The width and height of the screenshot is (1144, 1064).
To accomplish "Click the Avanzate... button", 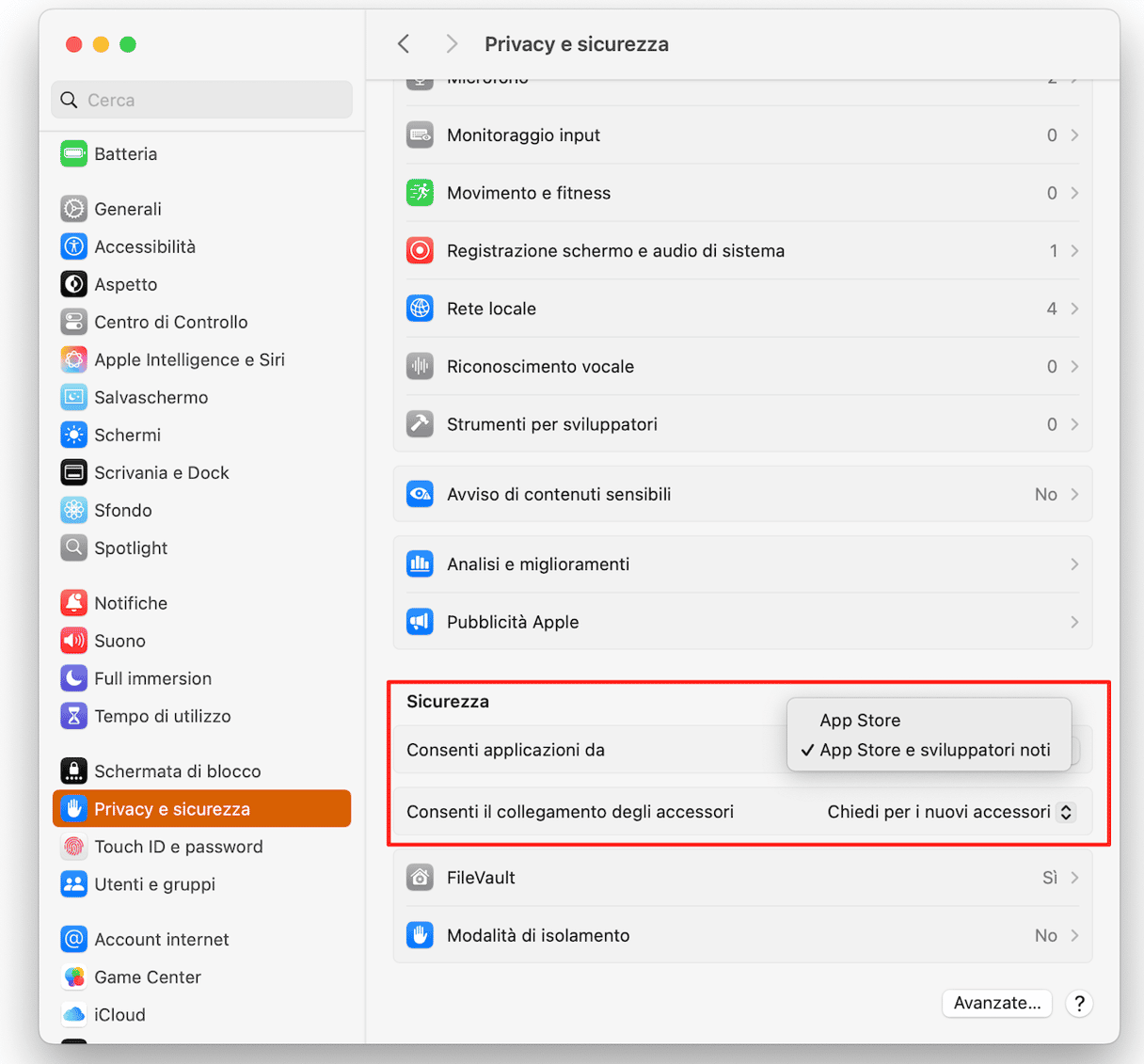I will 997,1003.
